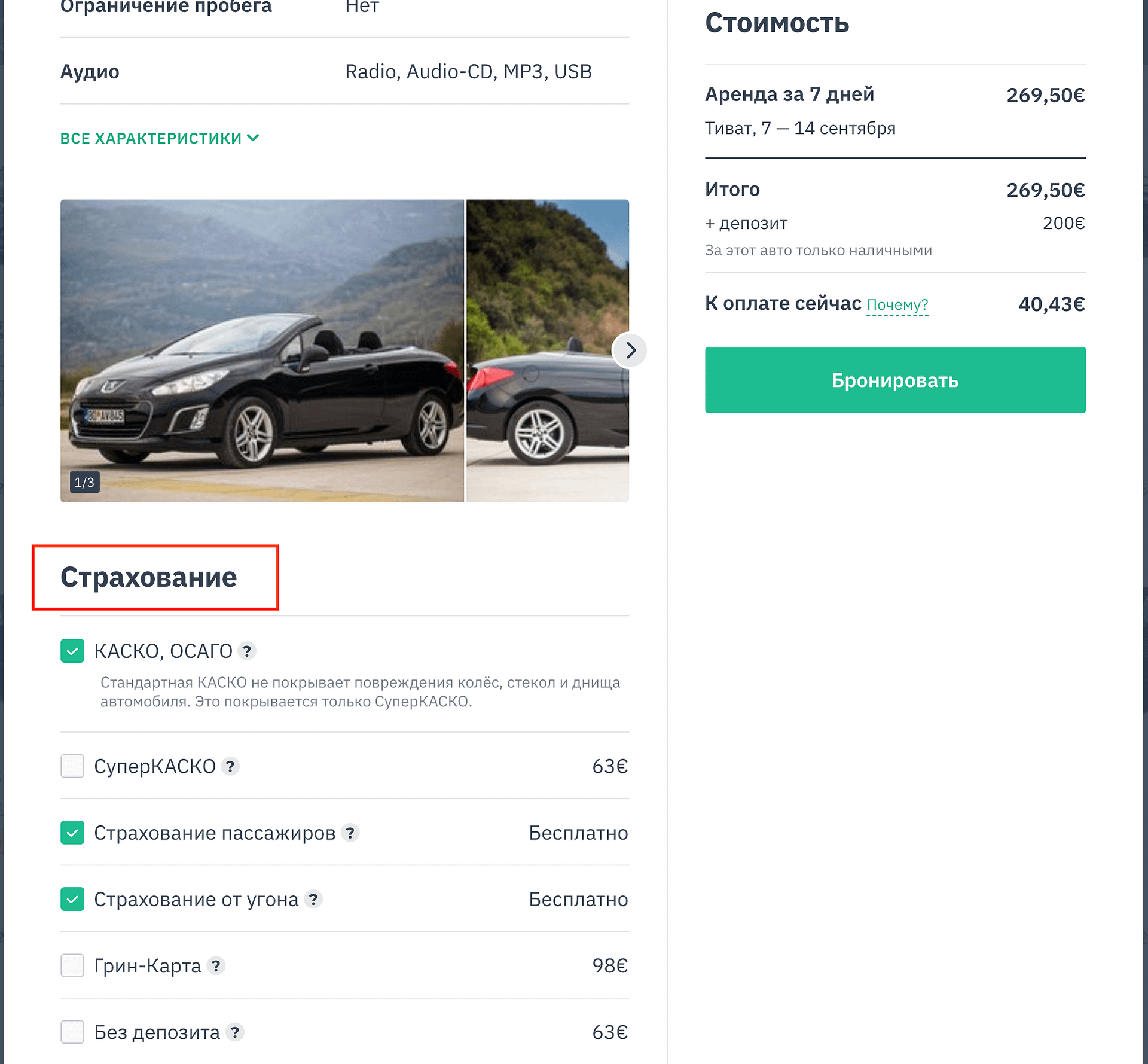1148x1064 pixels.
Task: Tick the Без депозита checkbox
Action: coord(72,1032)
